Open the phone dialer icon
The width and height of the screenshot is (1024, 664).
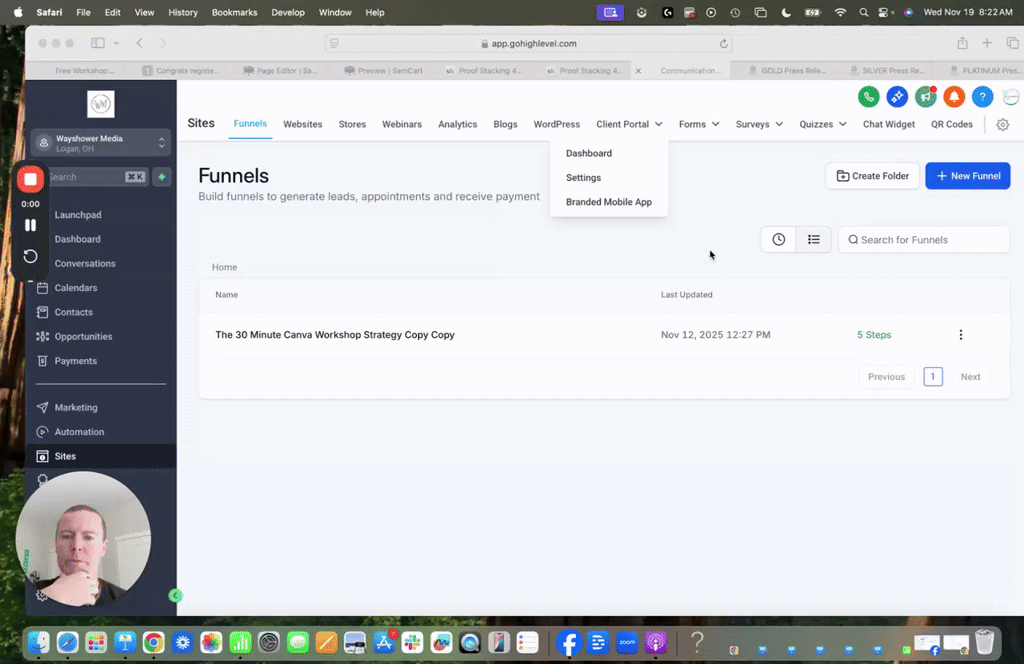[868, 97]
